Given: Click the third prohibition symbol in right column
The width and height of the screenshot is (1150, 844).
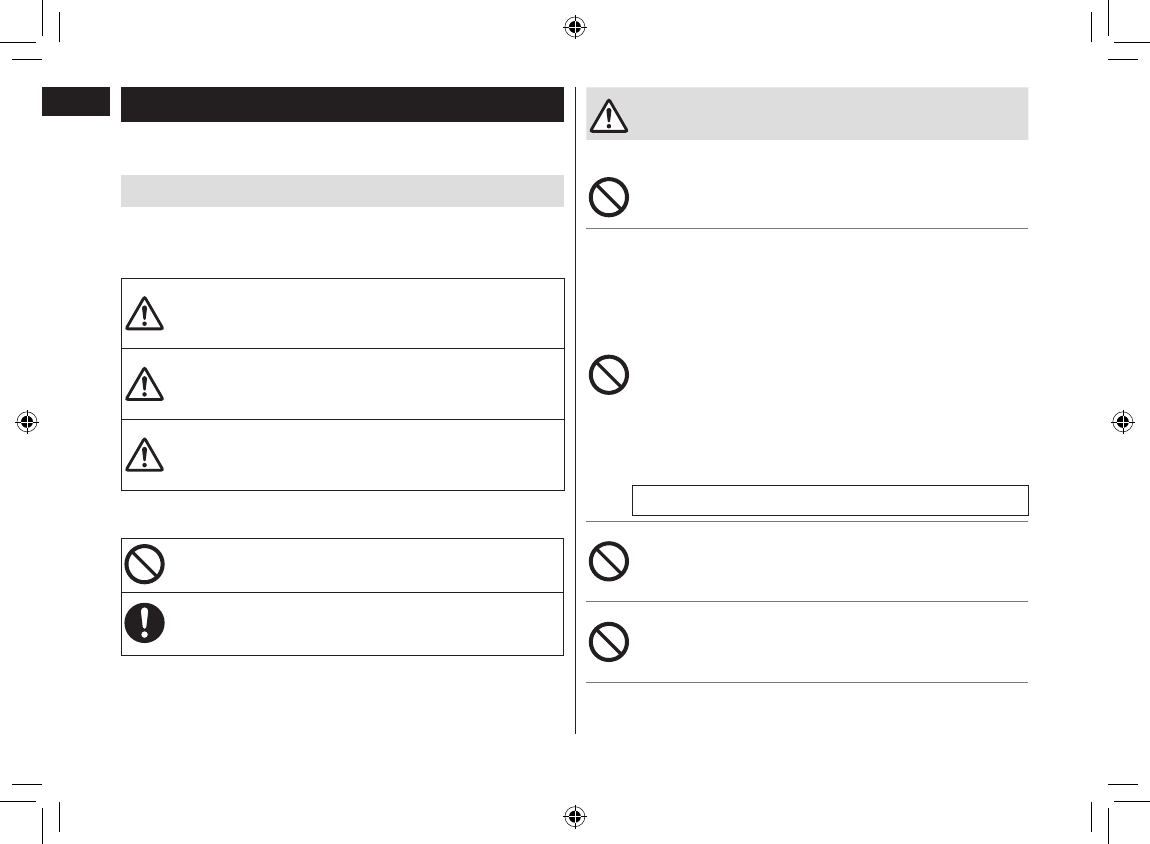Looking at the screenshot, I should pyautogui.click(x=609, y=560).
